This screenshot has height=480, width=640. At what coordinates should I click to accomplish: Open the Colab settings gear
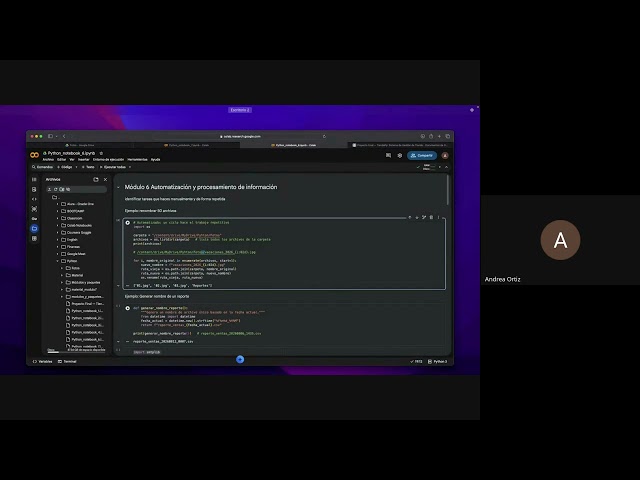400,156
